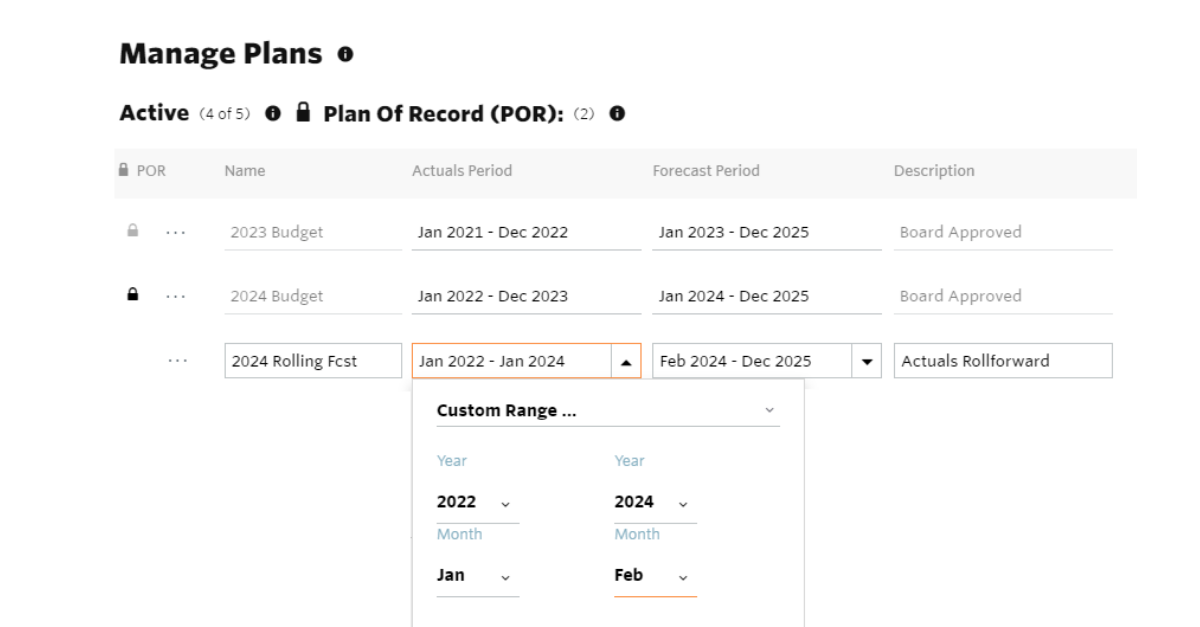Click the Actuals Rollforward description field
This screenshot has height=627, width=1200.
tap(1003, 361)
